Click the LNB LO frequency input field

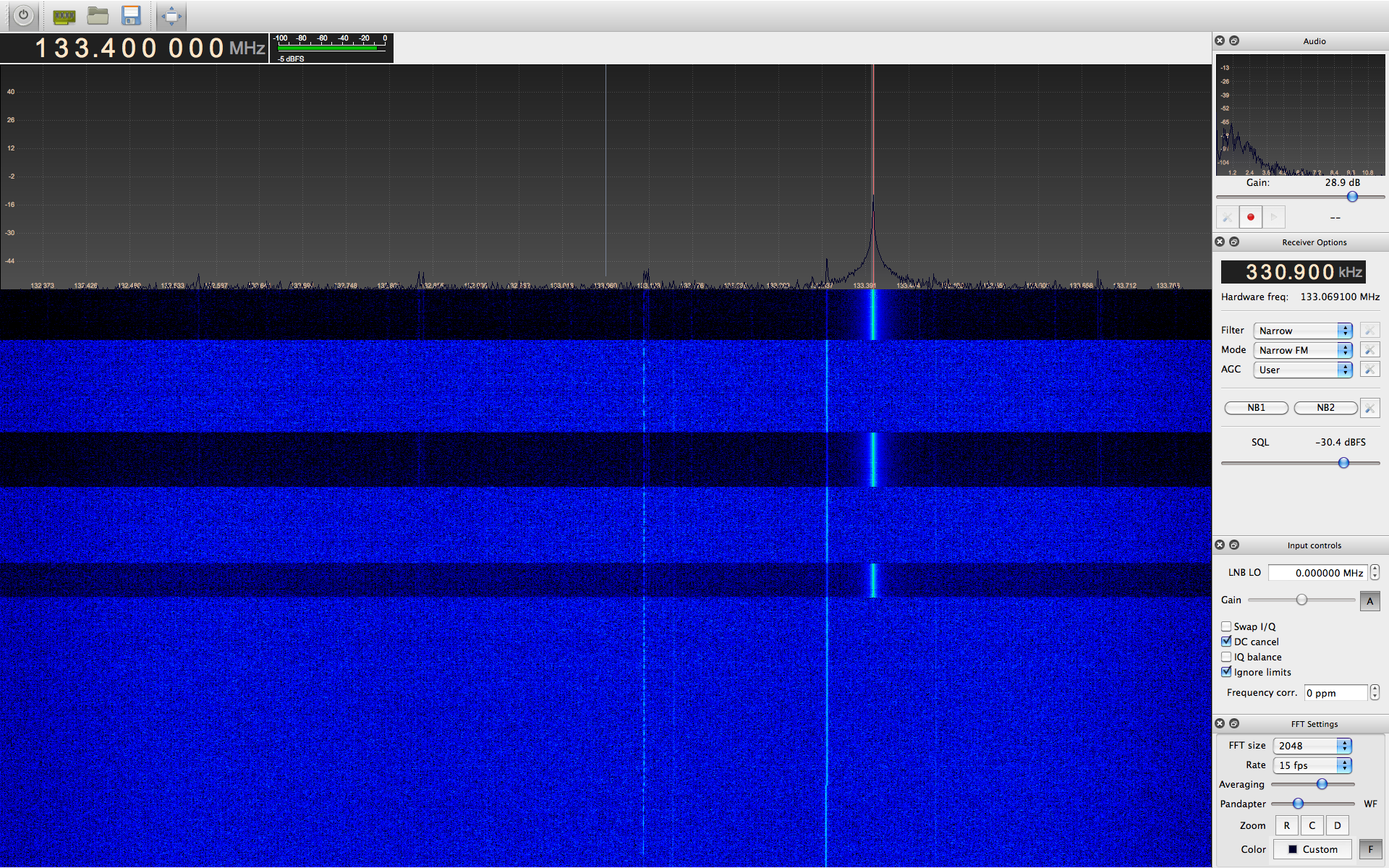click(1317, 573)
